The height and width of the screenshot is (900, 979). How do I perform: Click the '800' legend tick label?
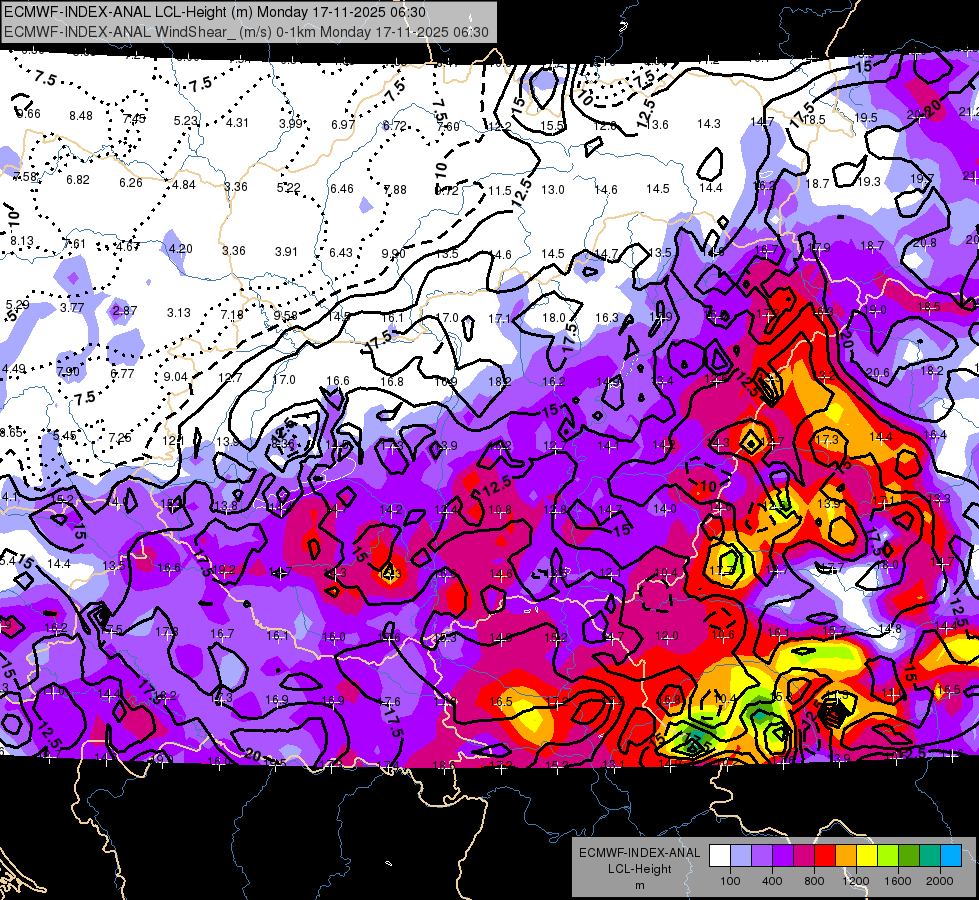point(814,881)
